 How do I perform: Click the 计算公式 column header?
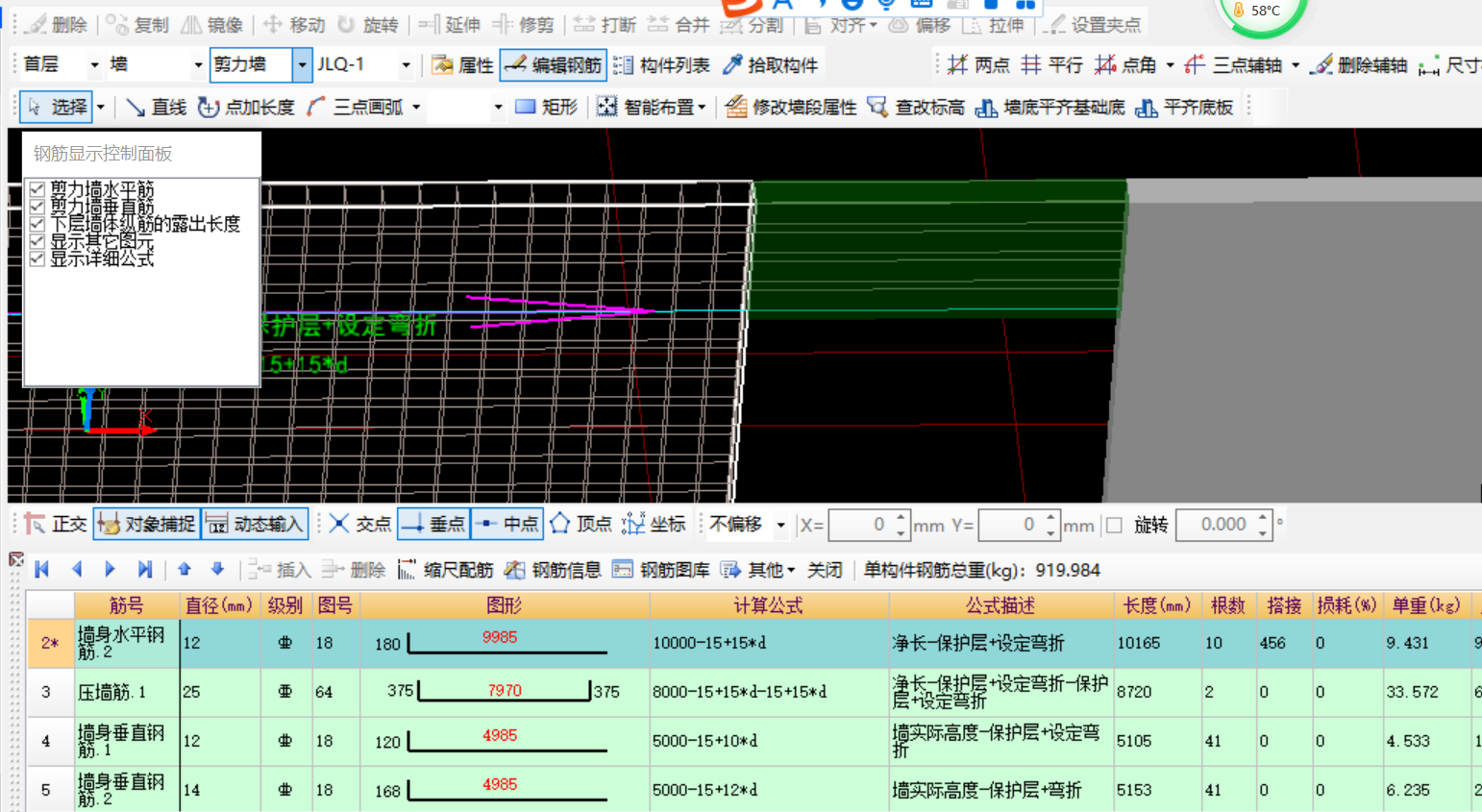(769, 605)
